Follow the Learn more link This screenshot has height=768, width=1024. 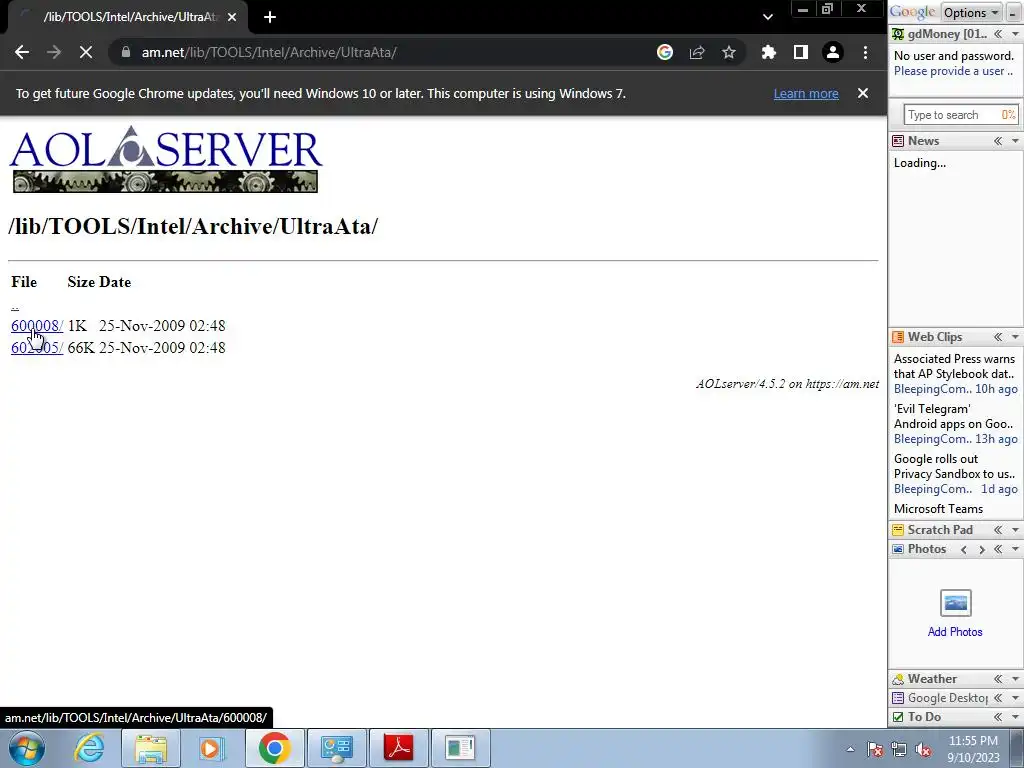tap(806, 93)
